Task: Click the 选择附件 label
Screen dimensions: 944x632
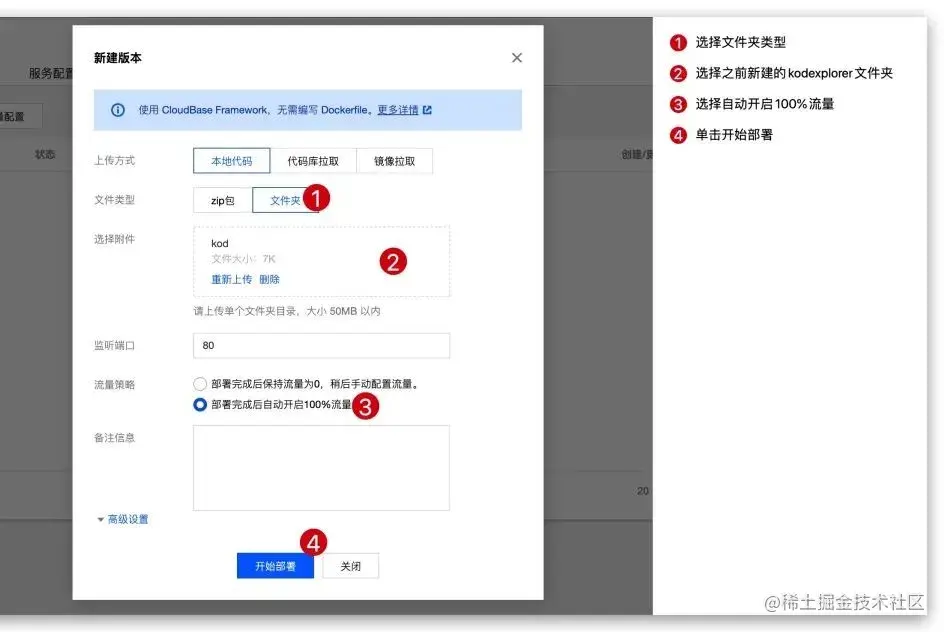Action: point(114,239)
